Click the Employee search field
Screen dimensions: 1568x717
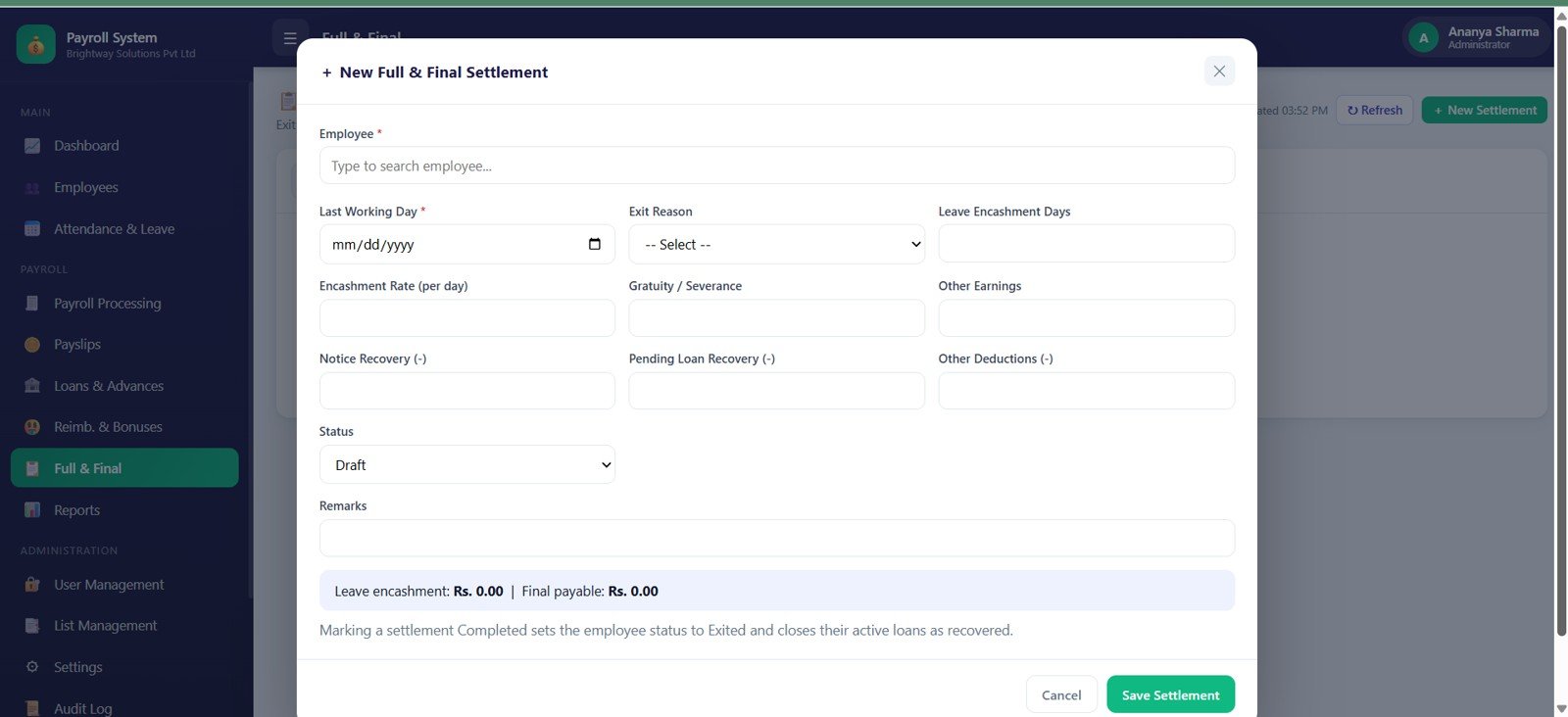click(x=776, y=166)
